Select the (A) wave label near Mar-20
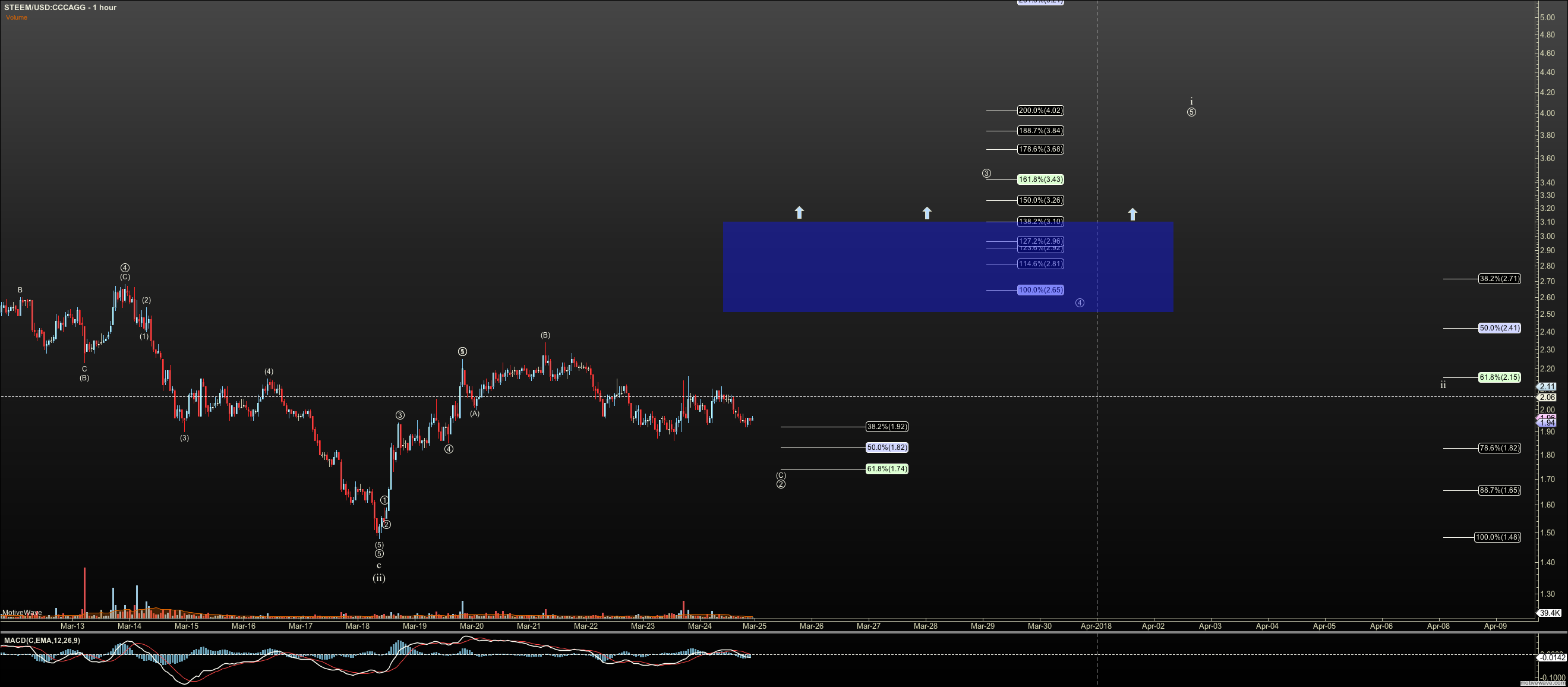 click(x=474, y=414)
